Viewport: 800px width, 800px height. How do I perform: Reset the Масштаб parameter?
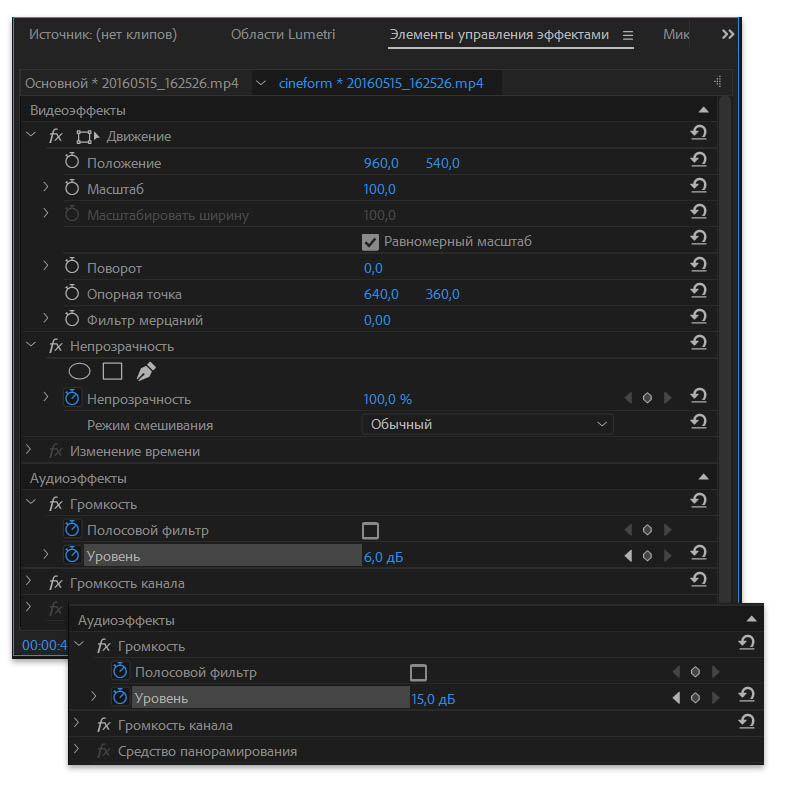pyautogui.click(x=698, y=185)
